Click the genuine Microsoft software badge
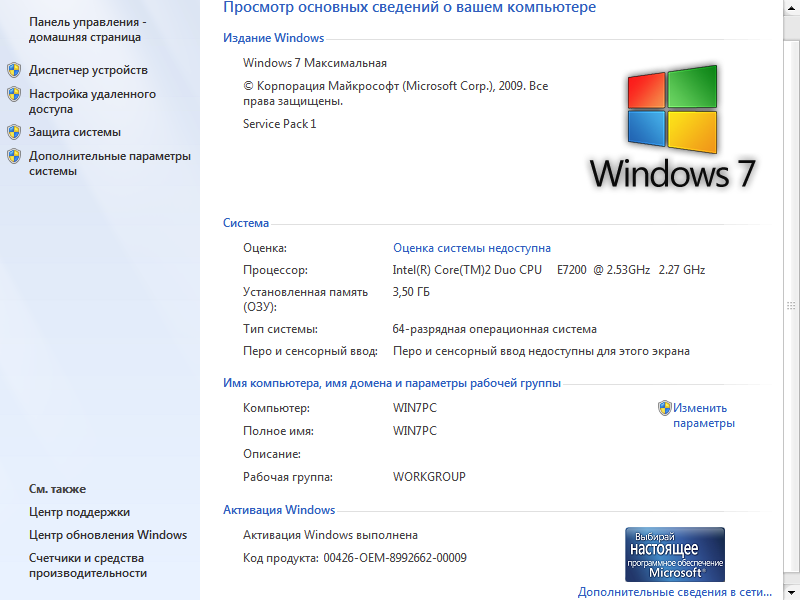 click(x=674, y=555)
